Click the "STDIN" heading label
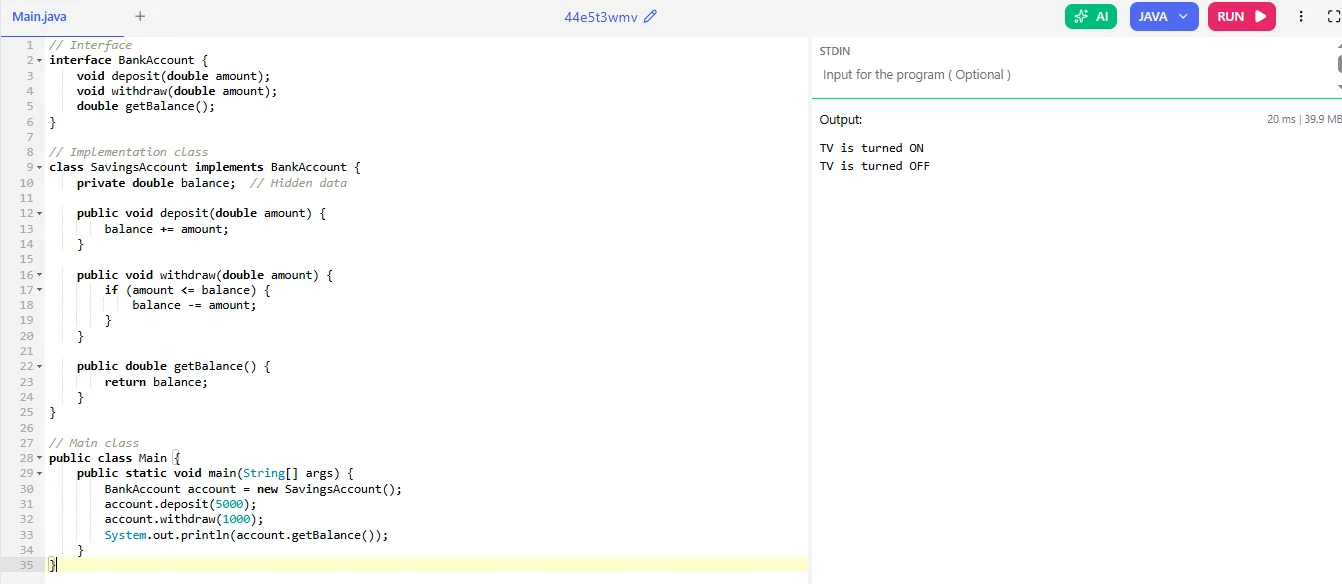The image size is (1342, 584). pos(835,51)
